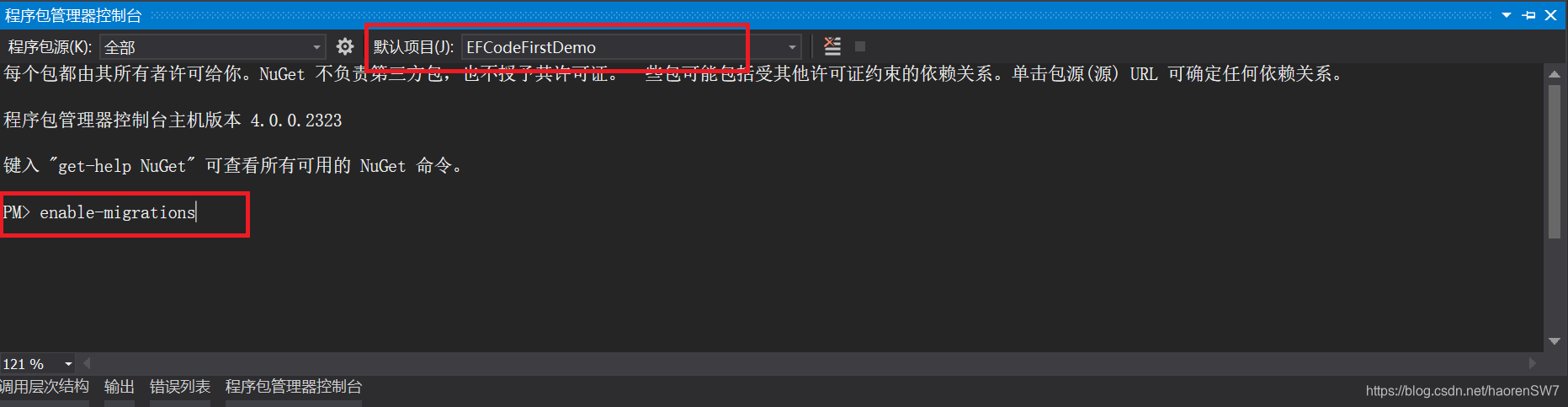Click the horizontal scrollbar left arrow
1568x407 pixels.
87,363
